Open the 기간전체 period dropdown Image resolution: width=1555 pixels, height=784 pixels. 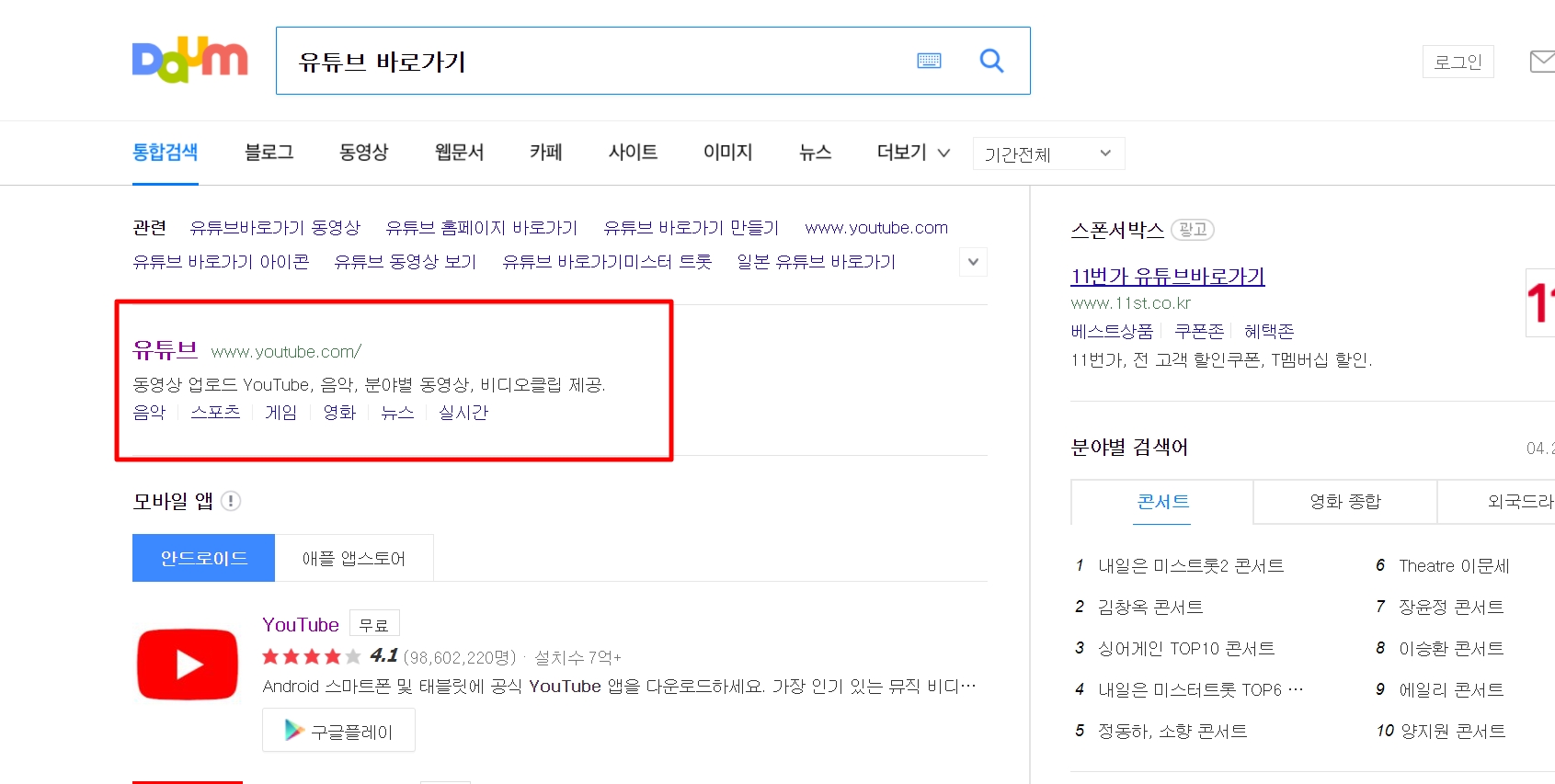(x=1048, y=153)
